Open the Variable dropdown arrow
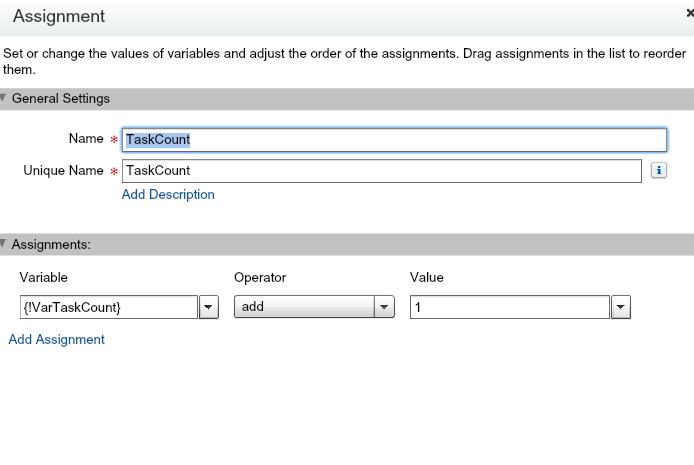 coord(209,308)
